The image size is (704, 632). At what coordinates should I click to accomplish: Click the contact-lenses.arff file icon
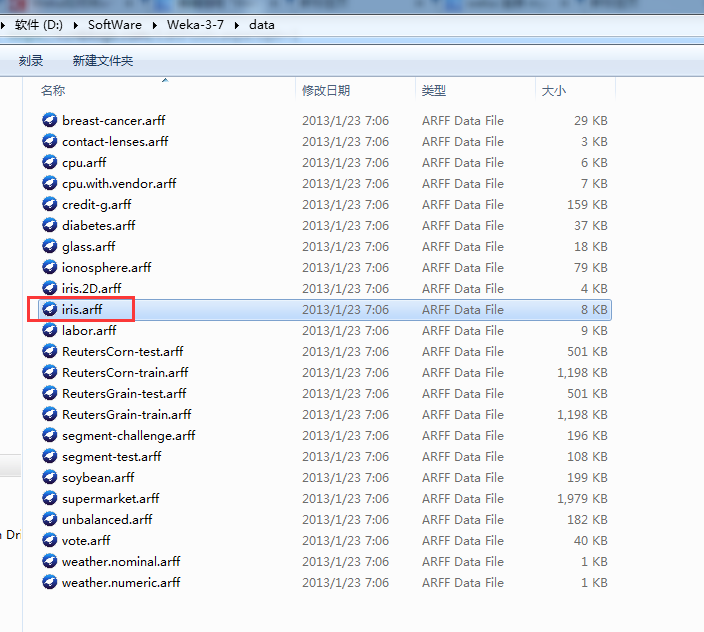tap(49, 141)
